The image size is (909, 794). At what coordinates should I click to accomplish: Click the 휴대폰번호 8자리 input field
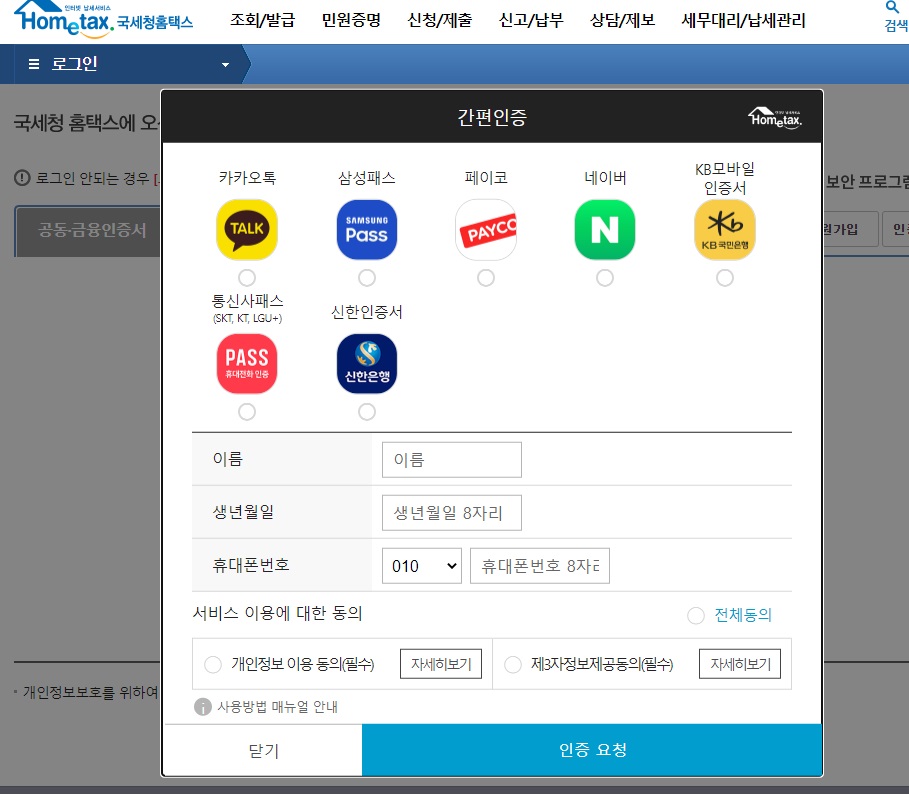(540, 566)
